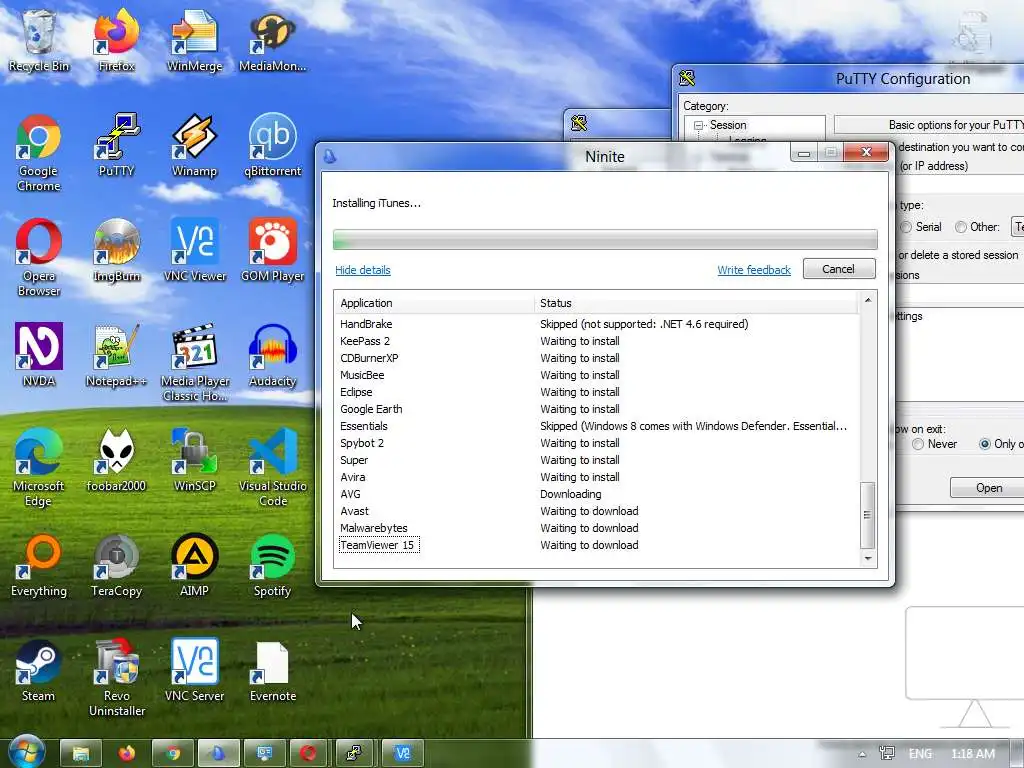Select the Everything desktop icon
Image resolution: width=1024 pixels, height=768 pixels.
coord(39,566)
